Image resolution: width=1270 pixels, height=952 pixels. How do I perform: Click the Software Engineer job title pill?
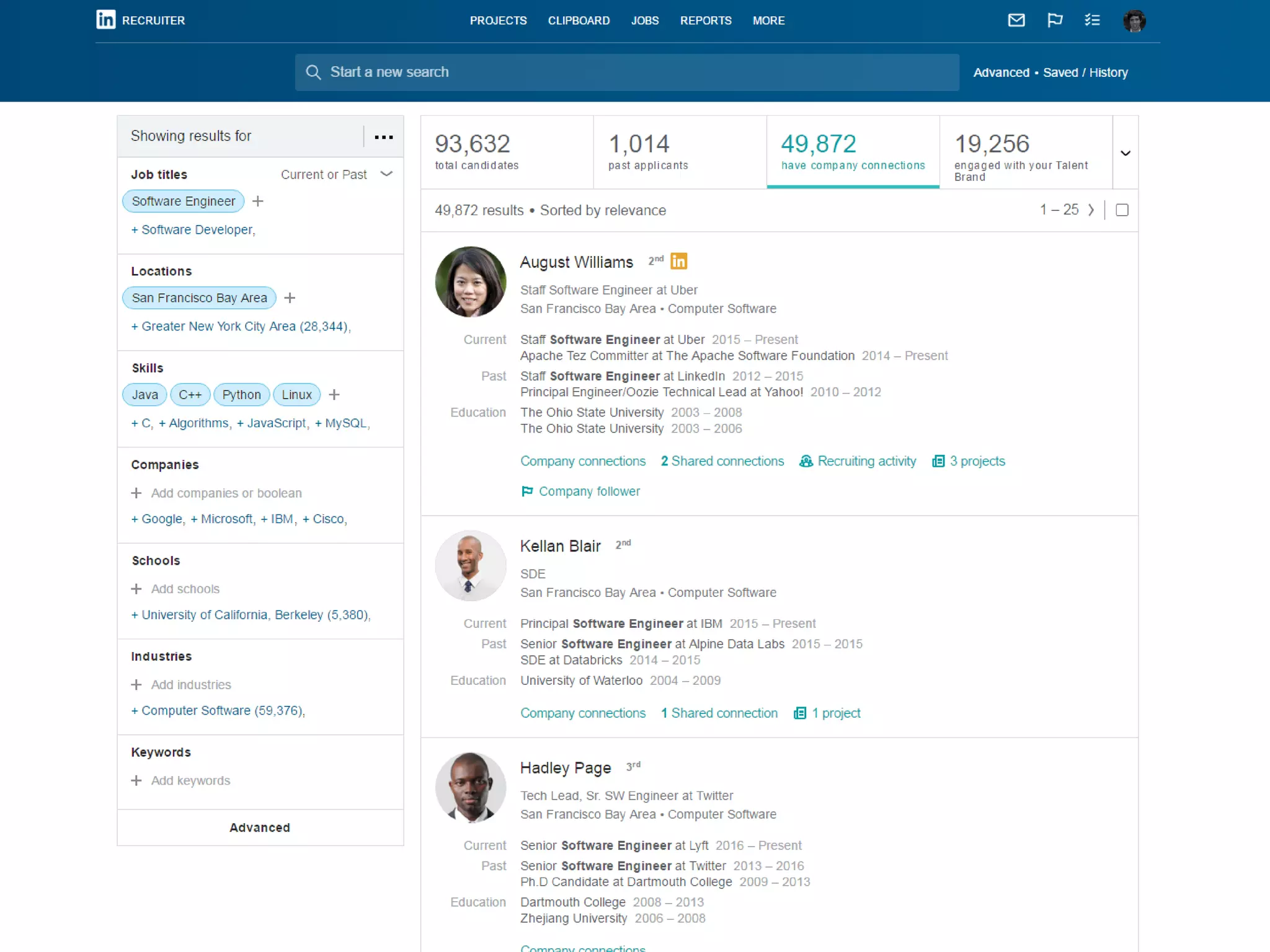click(184, 201)
